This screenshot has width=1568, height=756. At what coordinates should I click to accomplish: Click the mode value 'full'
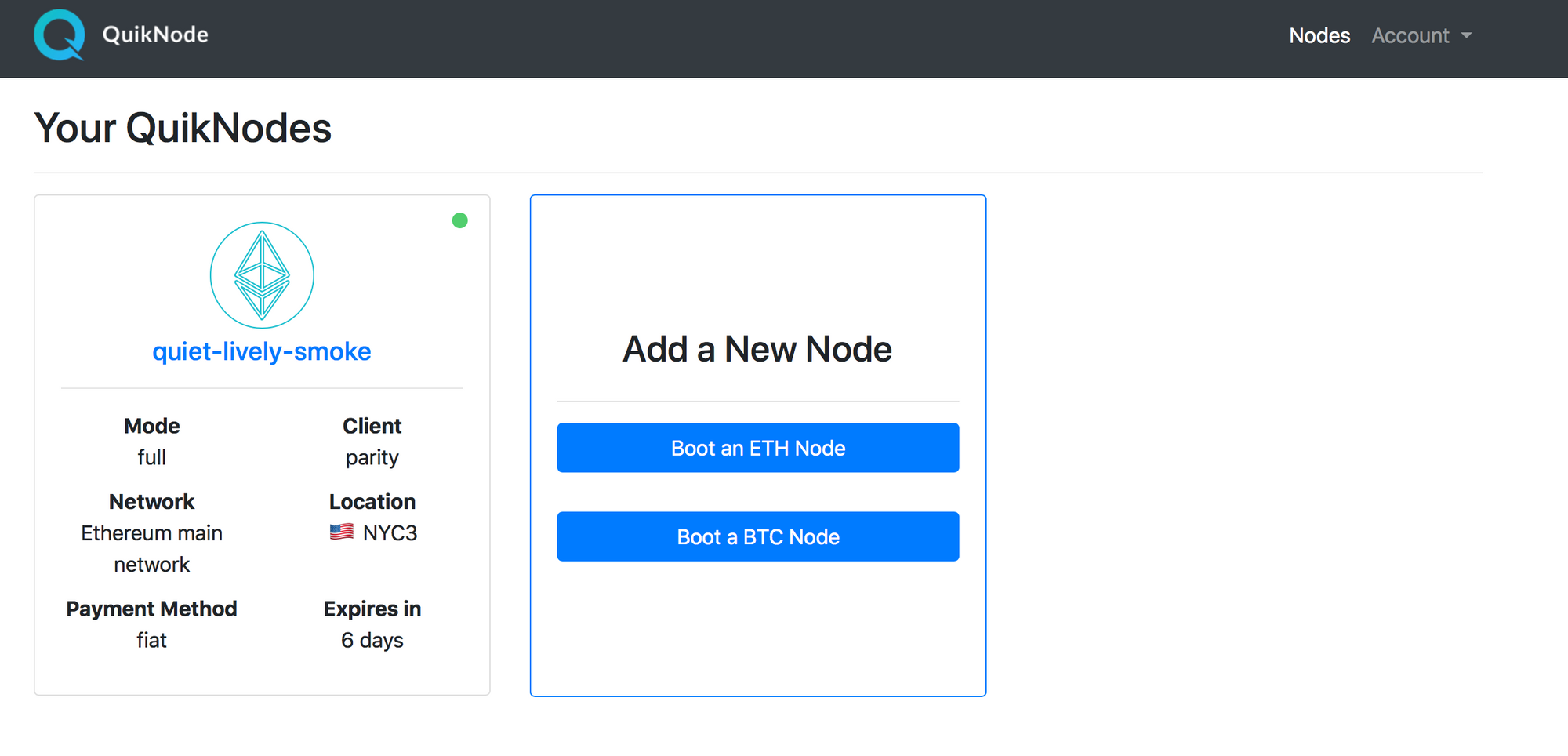[152, 457]
